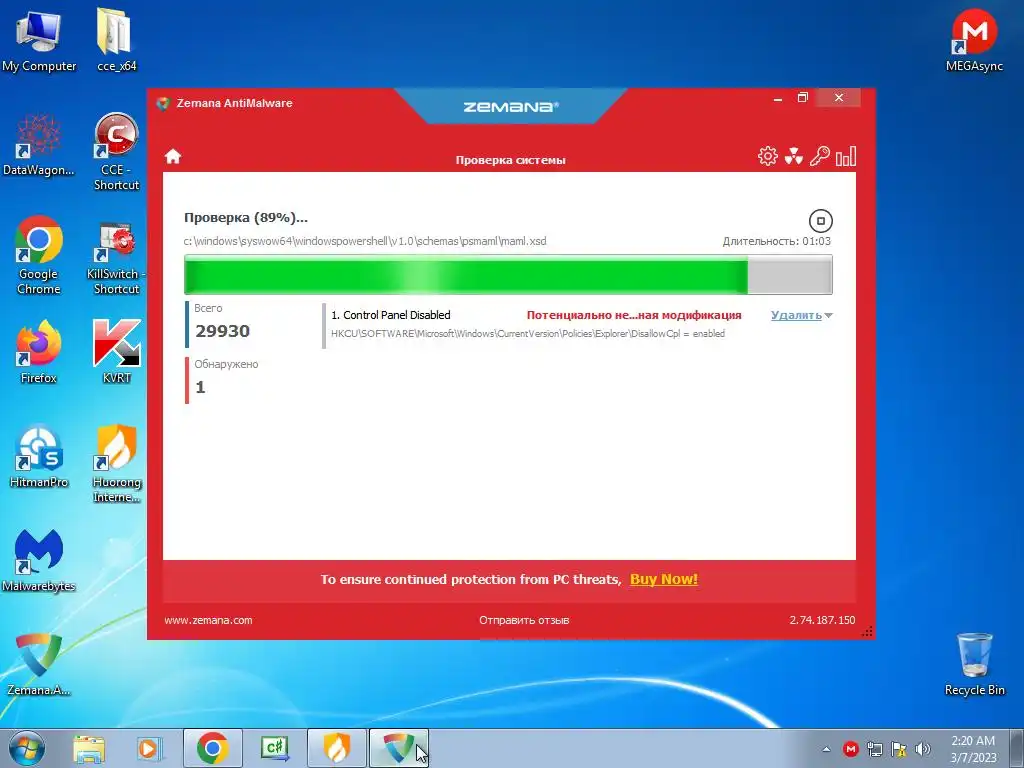Click the Длительность: 01:03 duration text
The height and width of the screenshot is (768, 1024).
(776, 241)
